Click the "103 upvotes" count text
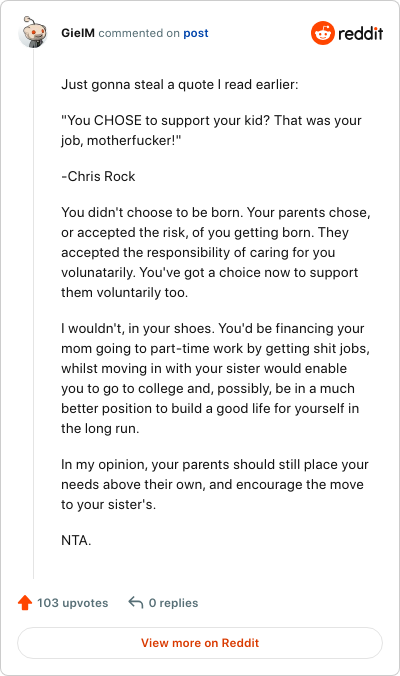Image resolution: width=400 pixels, height=676 pixels. click(72, 603)
